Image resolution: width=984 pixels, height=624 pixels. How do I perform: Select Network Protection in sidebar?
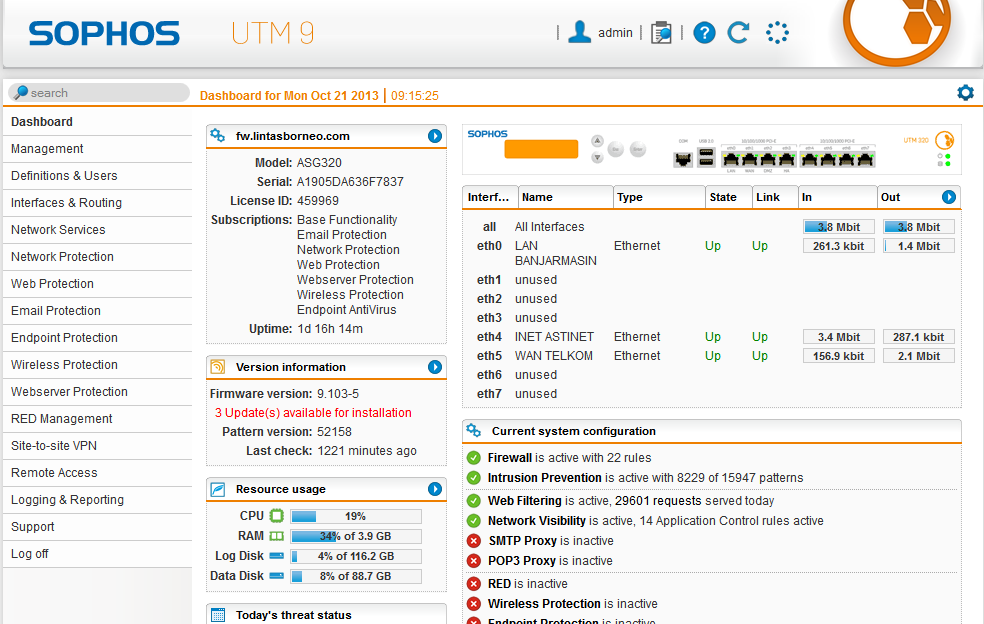pyautogui.click(x=97, y=257)
